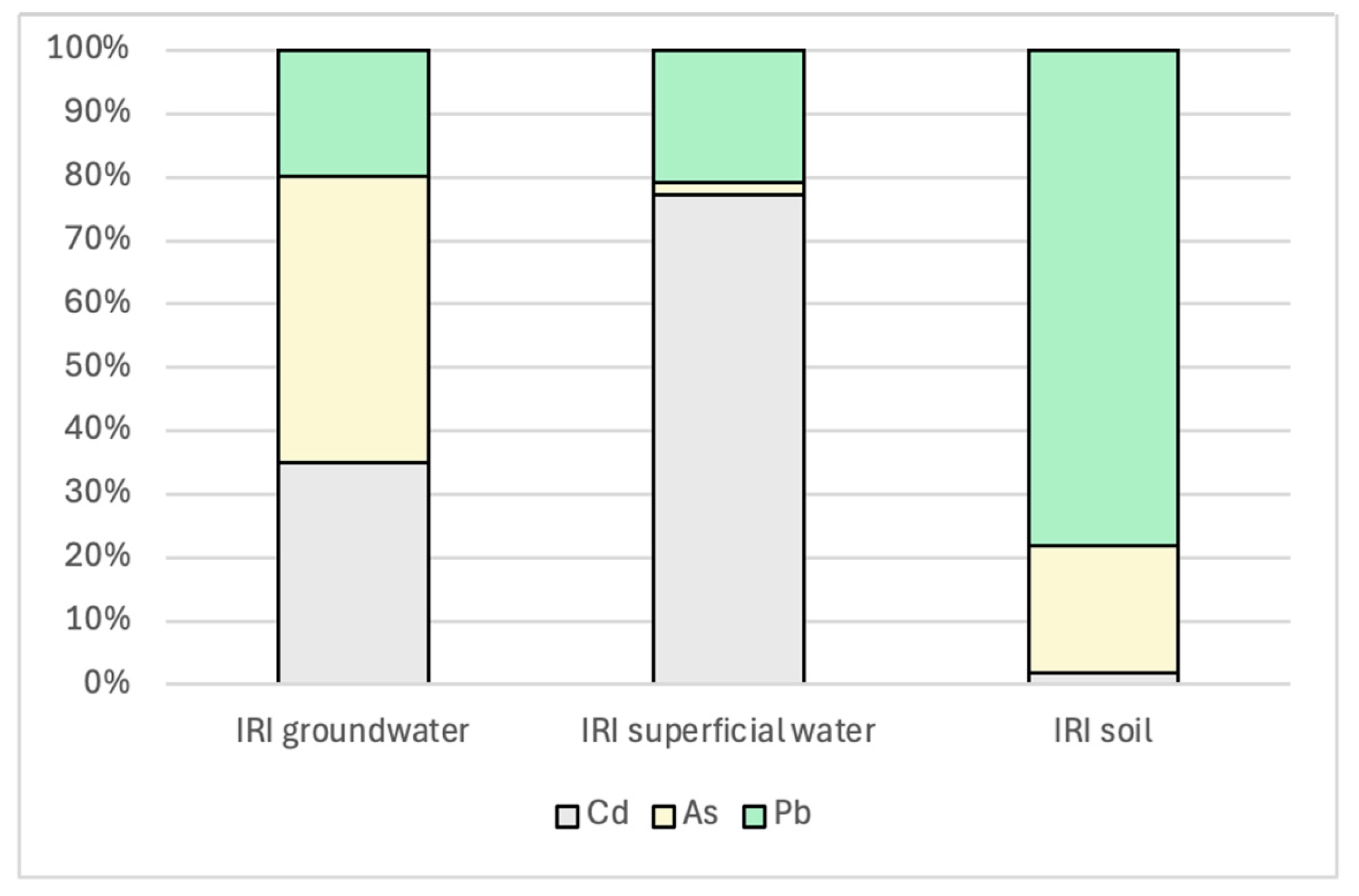Click the 'IRI soil' axis label

pos(1103,731)
